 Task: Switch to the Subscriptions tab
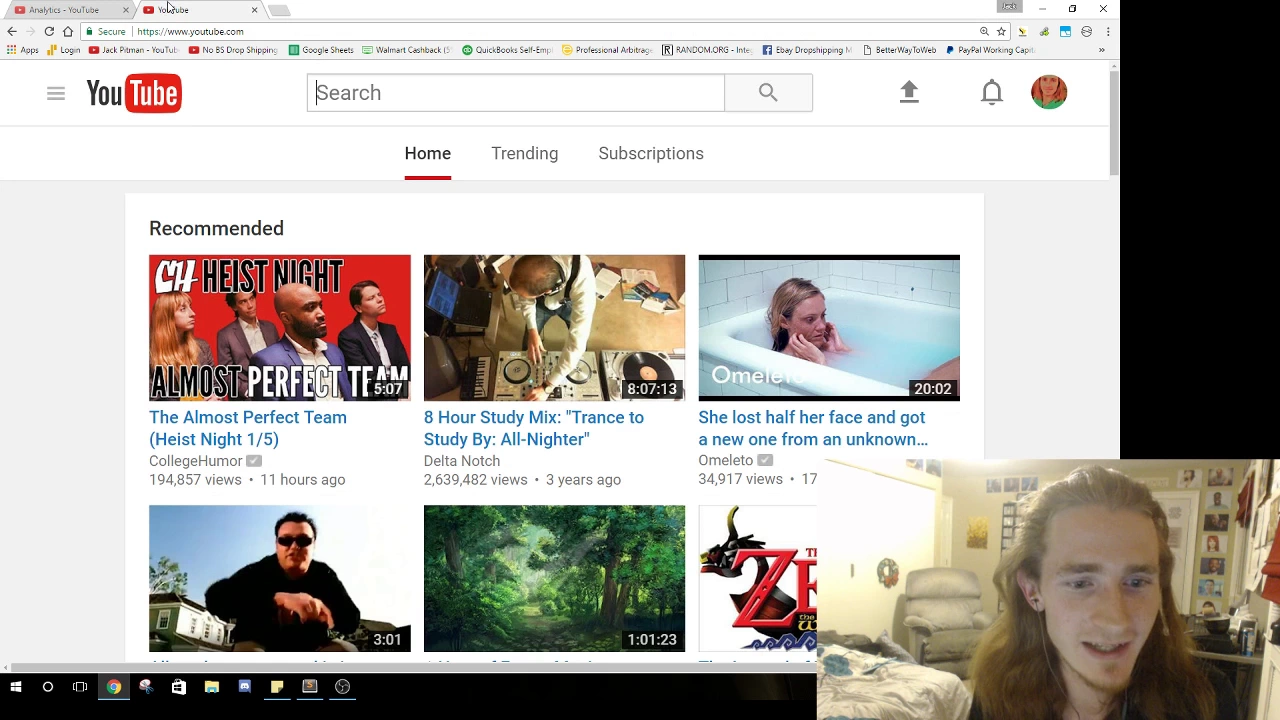(651, 154)
